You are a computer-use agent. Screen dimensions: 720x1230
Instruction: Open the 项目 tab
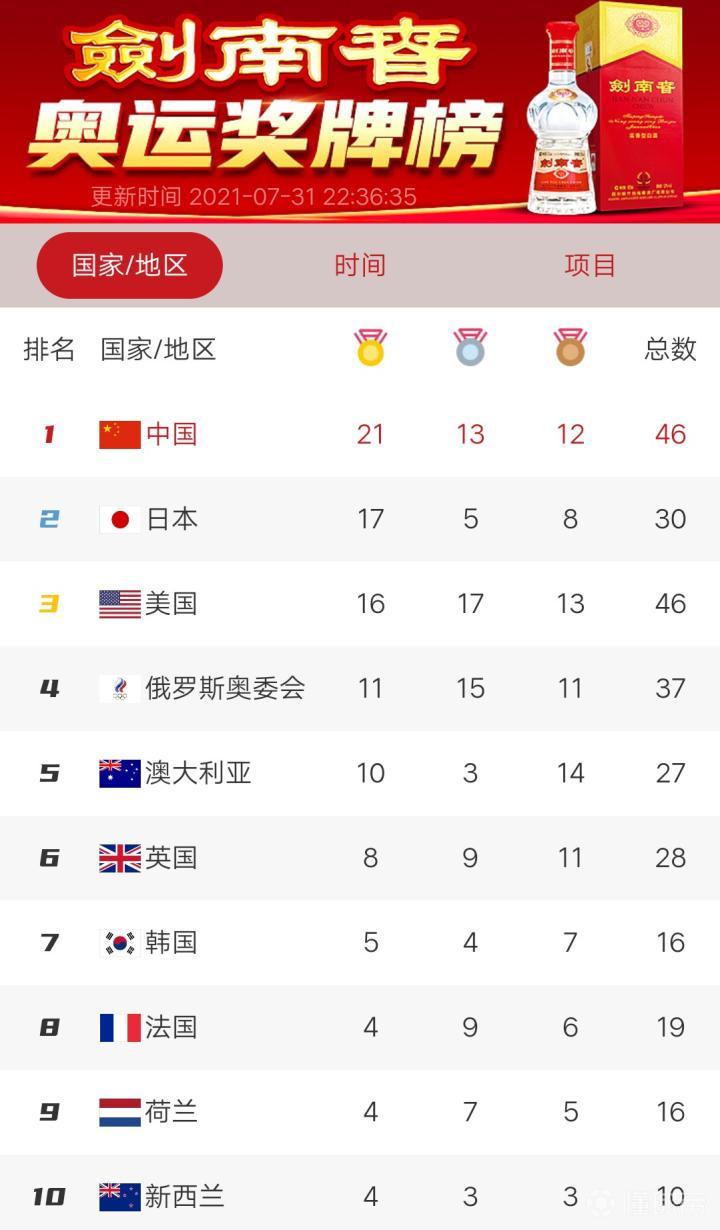[x=590, y=265]
